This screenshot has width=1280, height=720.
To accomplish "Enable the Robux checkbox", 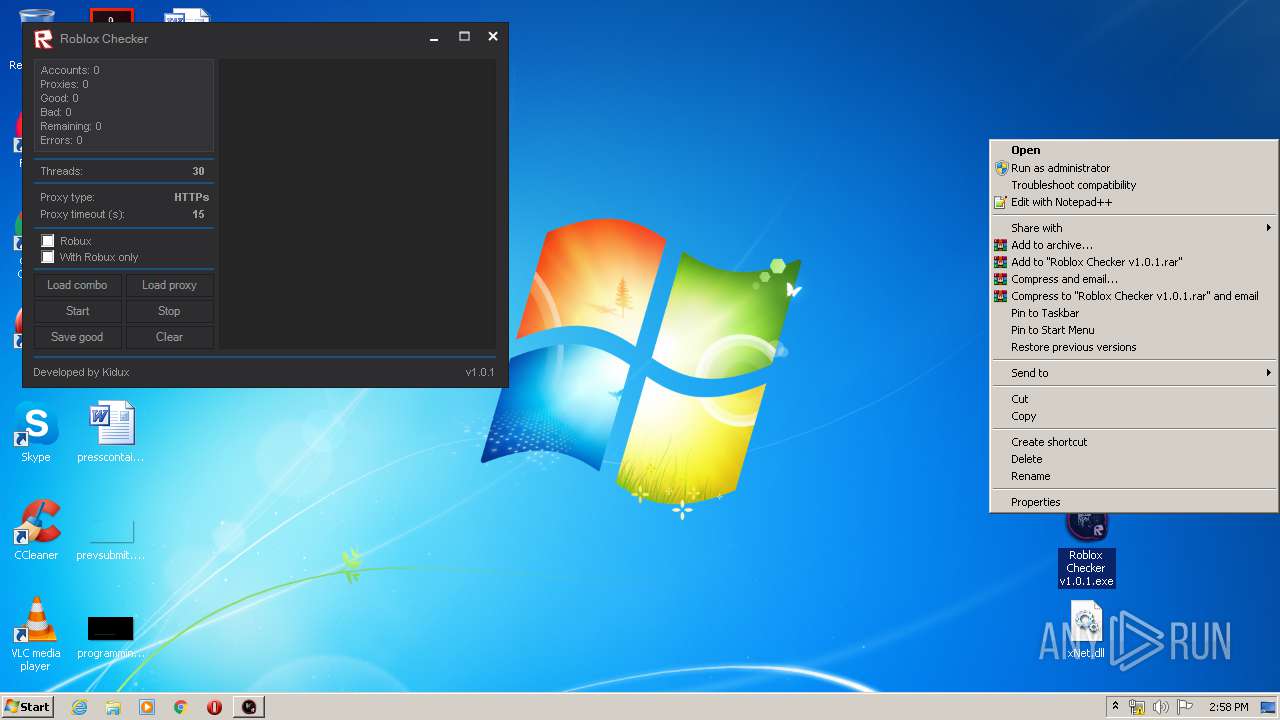I will coord(48,241).
